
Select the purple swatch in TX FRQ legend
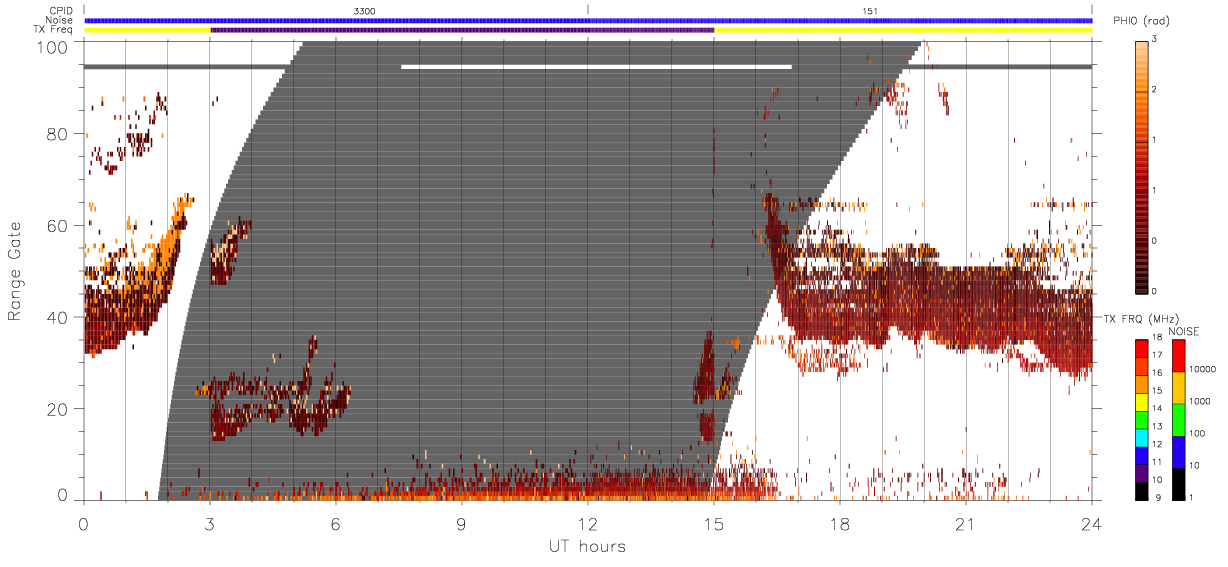[1142, 473]
